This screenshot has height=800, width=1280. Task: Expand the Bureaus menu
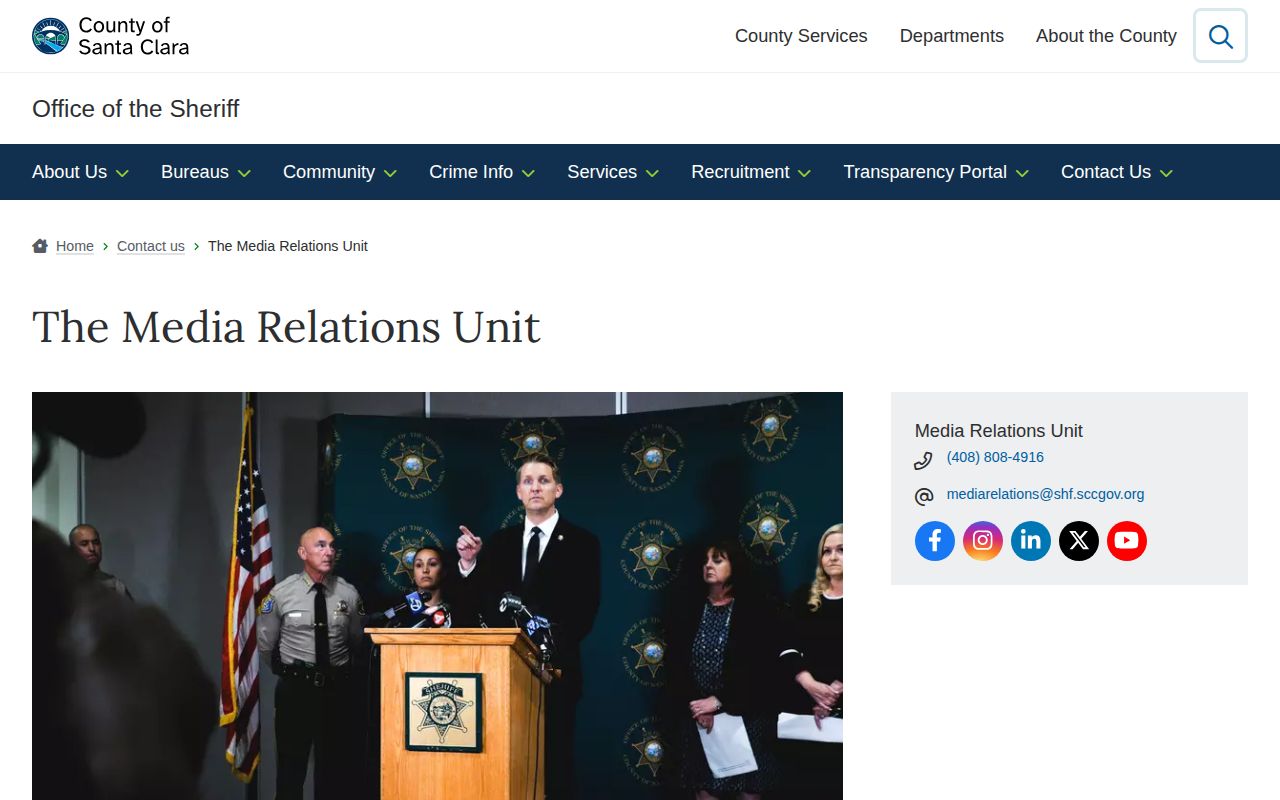coord(205,172)
